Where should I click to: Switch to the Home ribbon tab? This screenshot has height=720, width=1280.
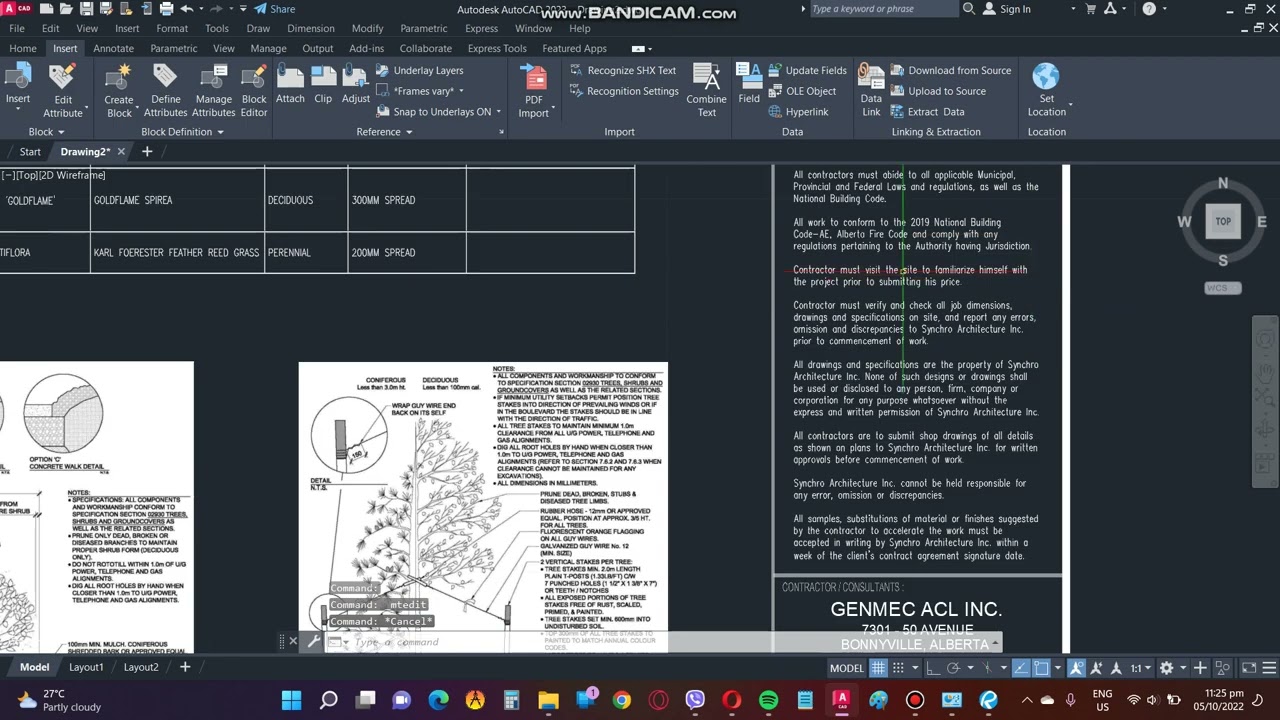click(x=22, y=48)
